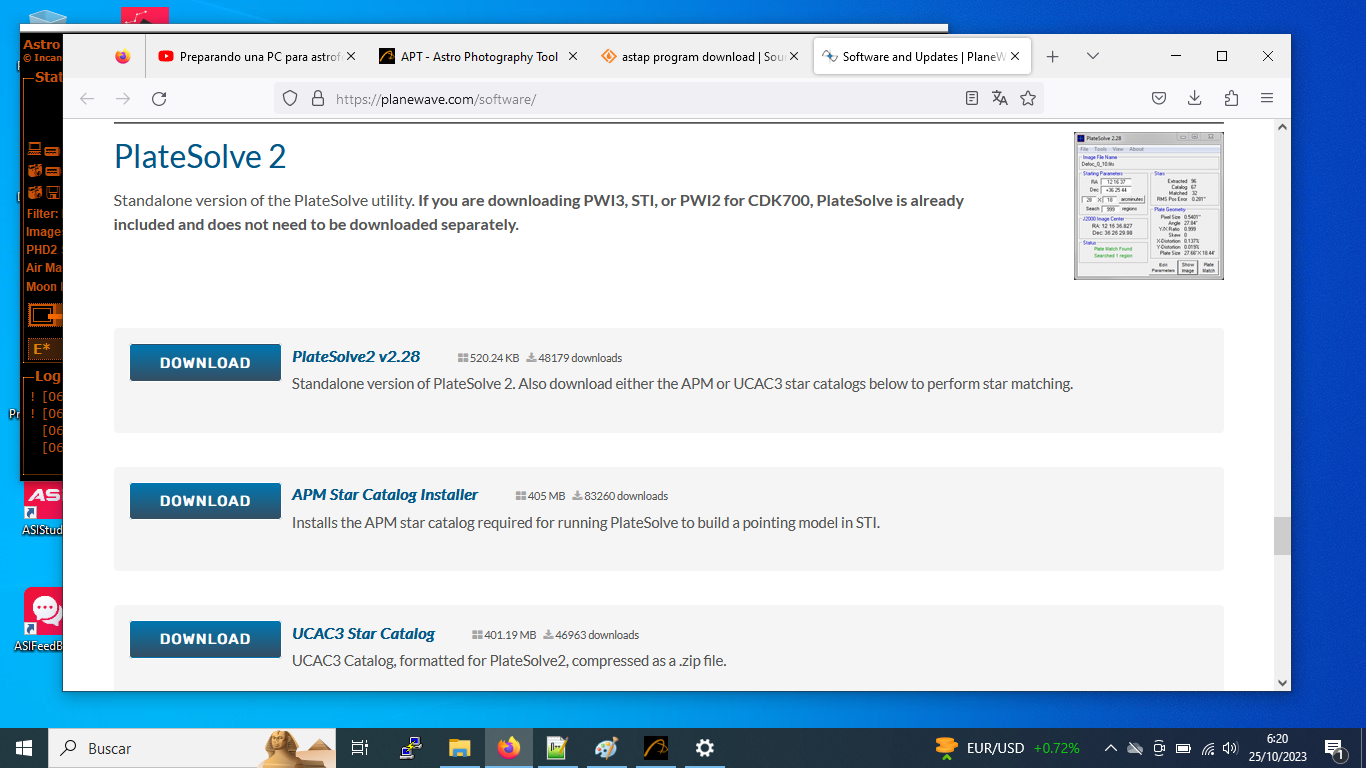This screenshot has width=1366, height=768.
Task: Click the page vertical scrollbar thumb
Action: (1282, 536)
